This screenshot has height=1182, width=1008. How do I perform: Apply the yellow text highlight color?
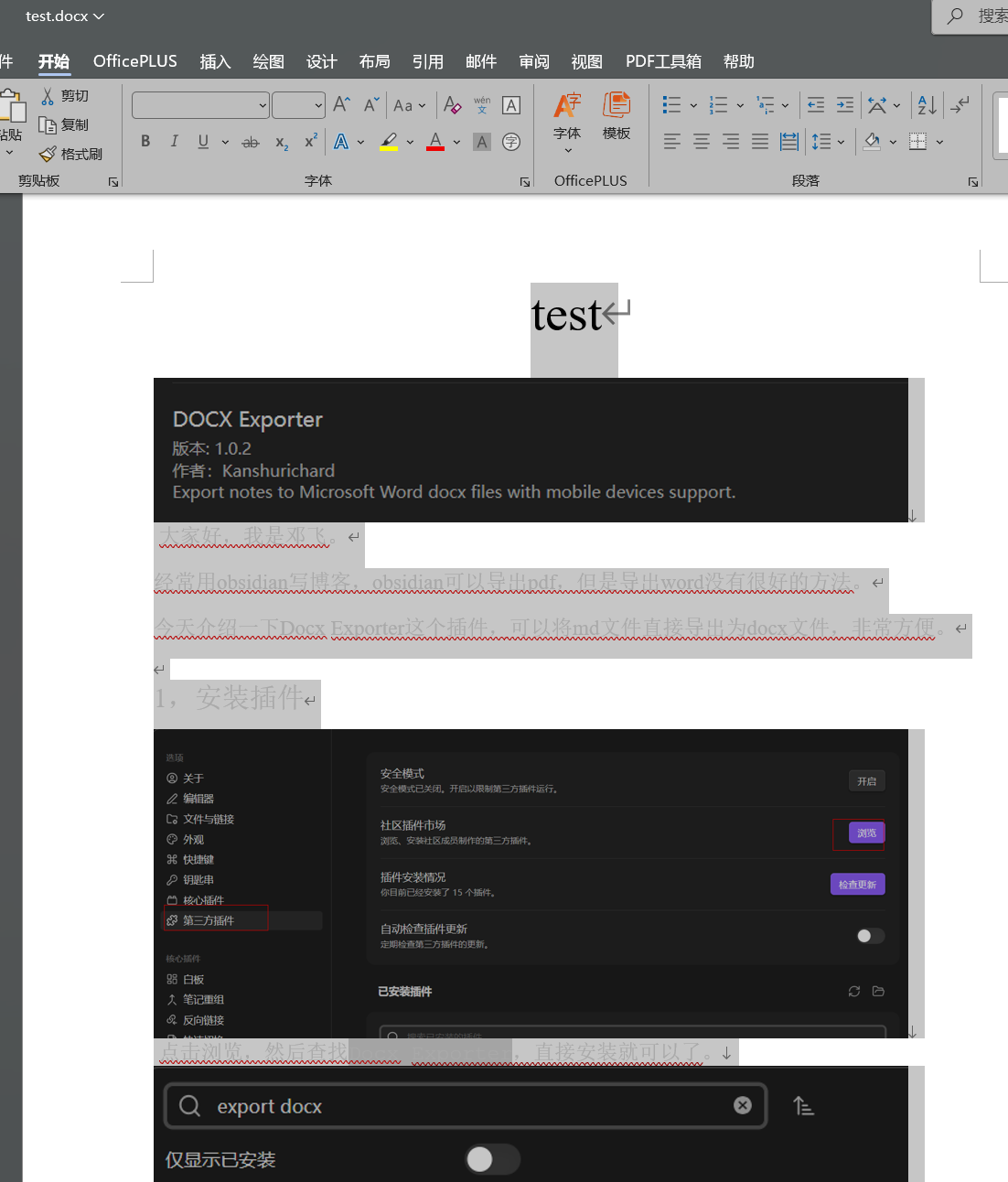click(389, 142)
